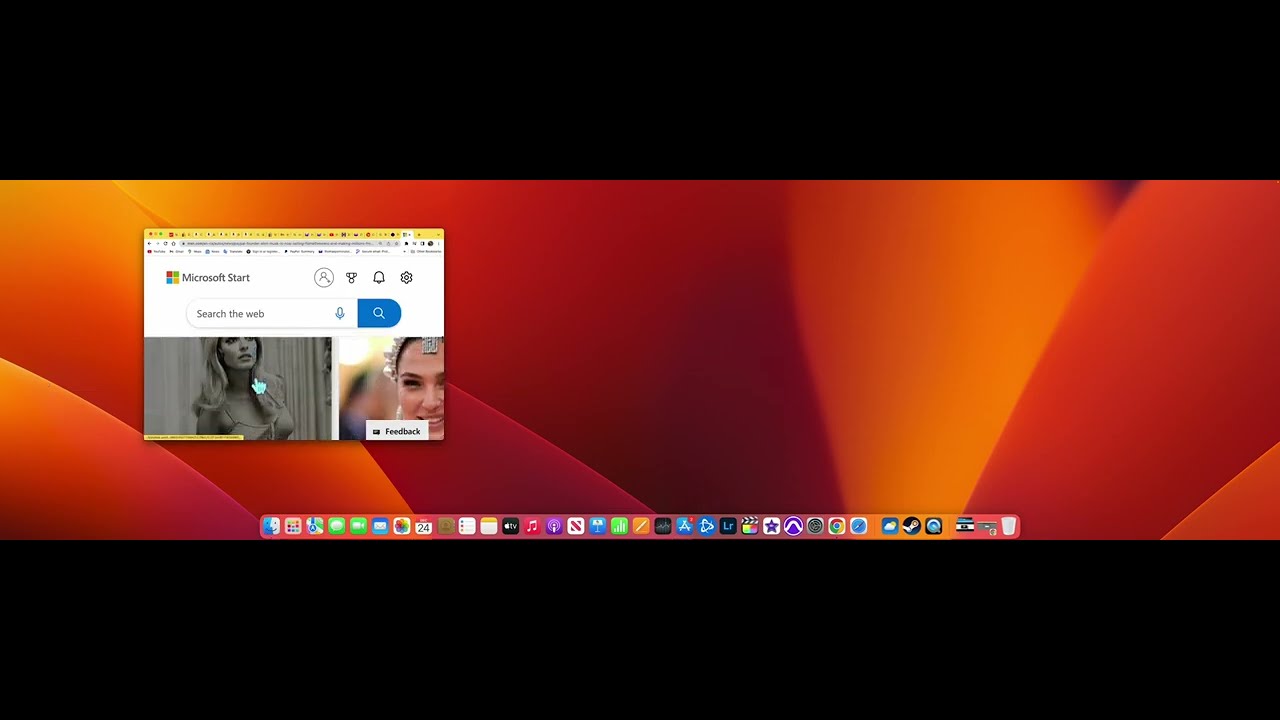Launch Maps from the Dock
Image resolution: width=1280 pixels, height=720 pixels.
point(315,526)
